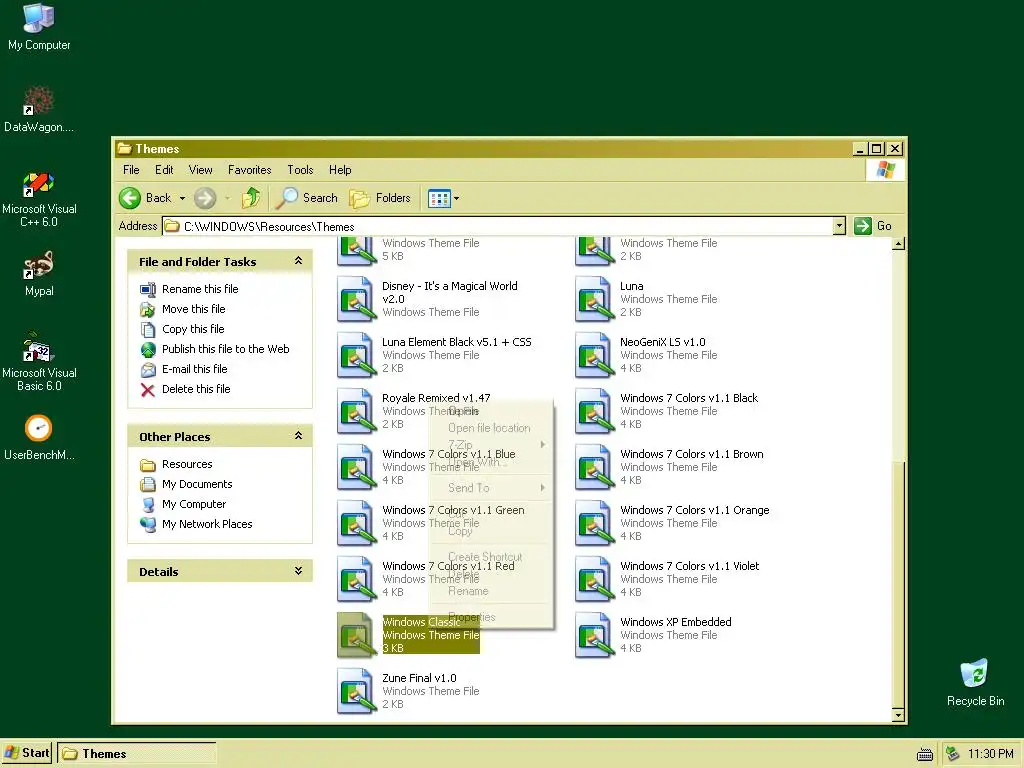Image resolution: width=1024 pixels, height=768 pixels.
Task: Go Back using the green arrow button
Action: [x=130, y=198]
